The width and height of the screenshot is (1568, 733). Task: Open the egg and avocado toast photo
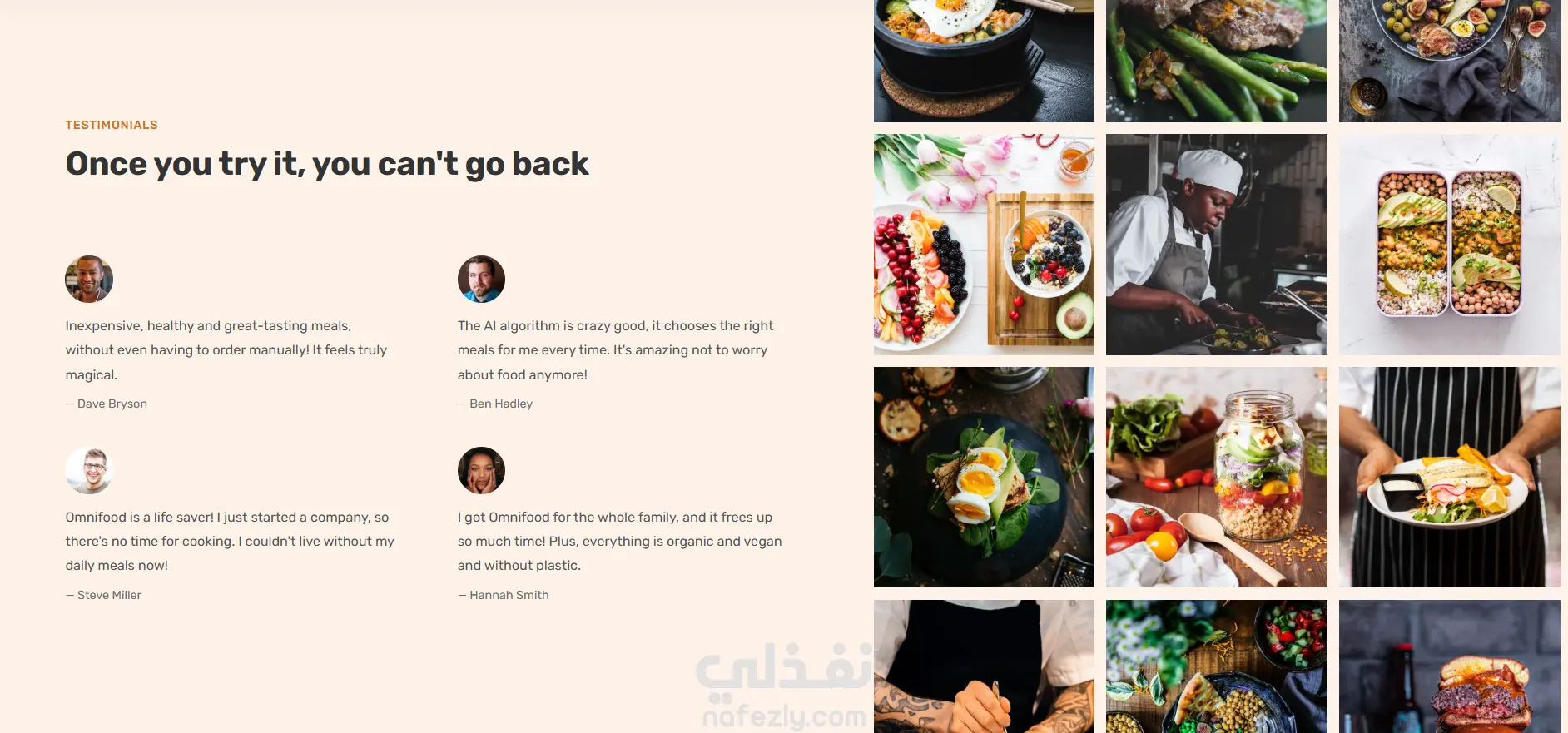pyautogui.click(x=984, y=478)
